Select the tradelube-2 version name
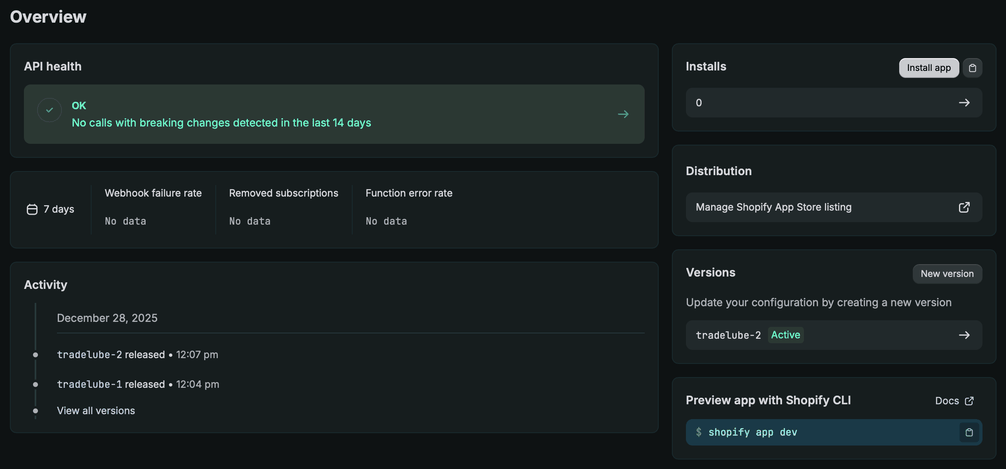 (x=728, y=335)
